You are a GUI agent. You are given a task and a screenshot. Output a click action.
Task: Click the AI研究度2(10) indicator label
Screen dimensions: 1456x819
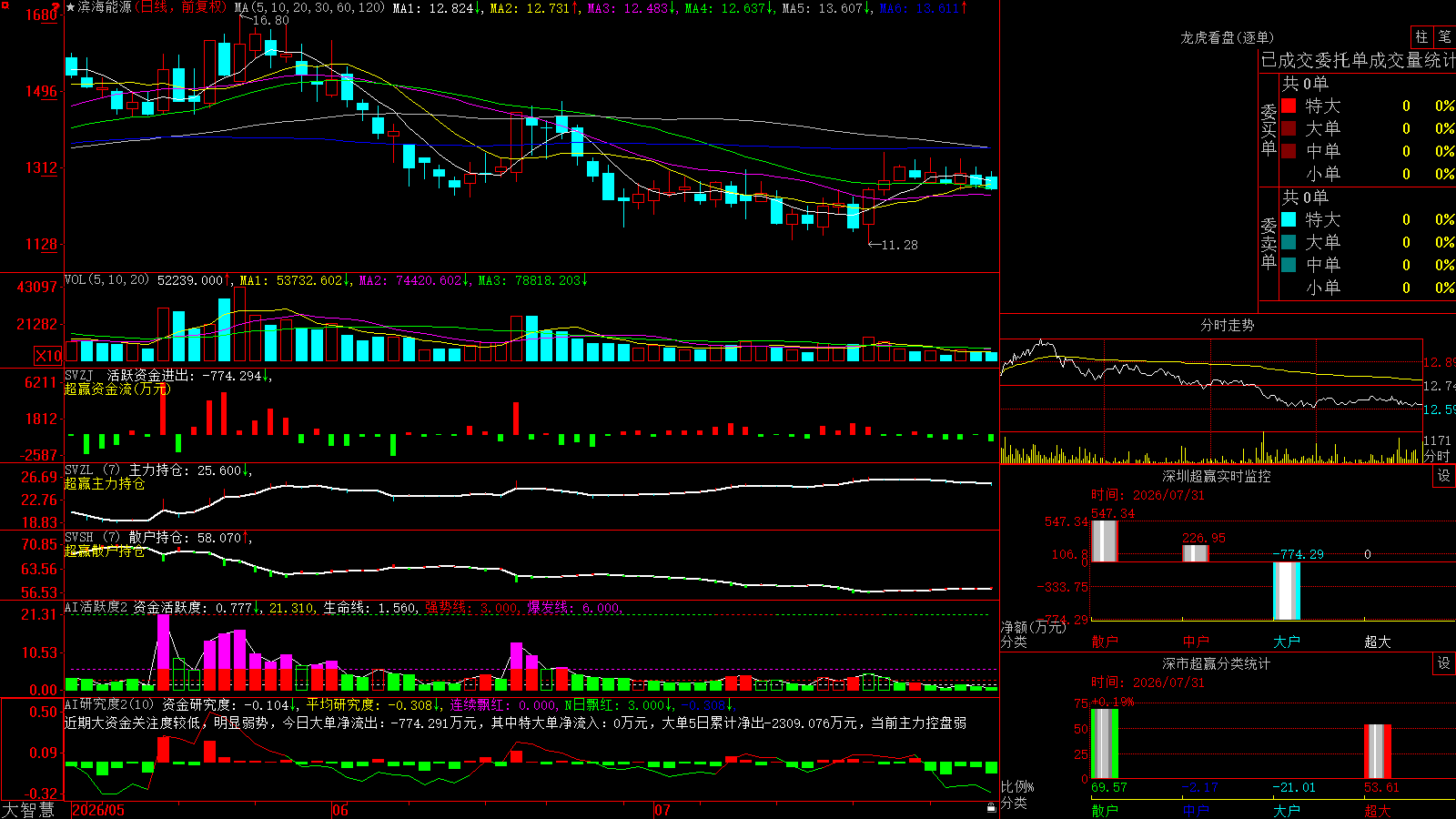[110, 704]
